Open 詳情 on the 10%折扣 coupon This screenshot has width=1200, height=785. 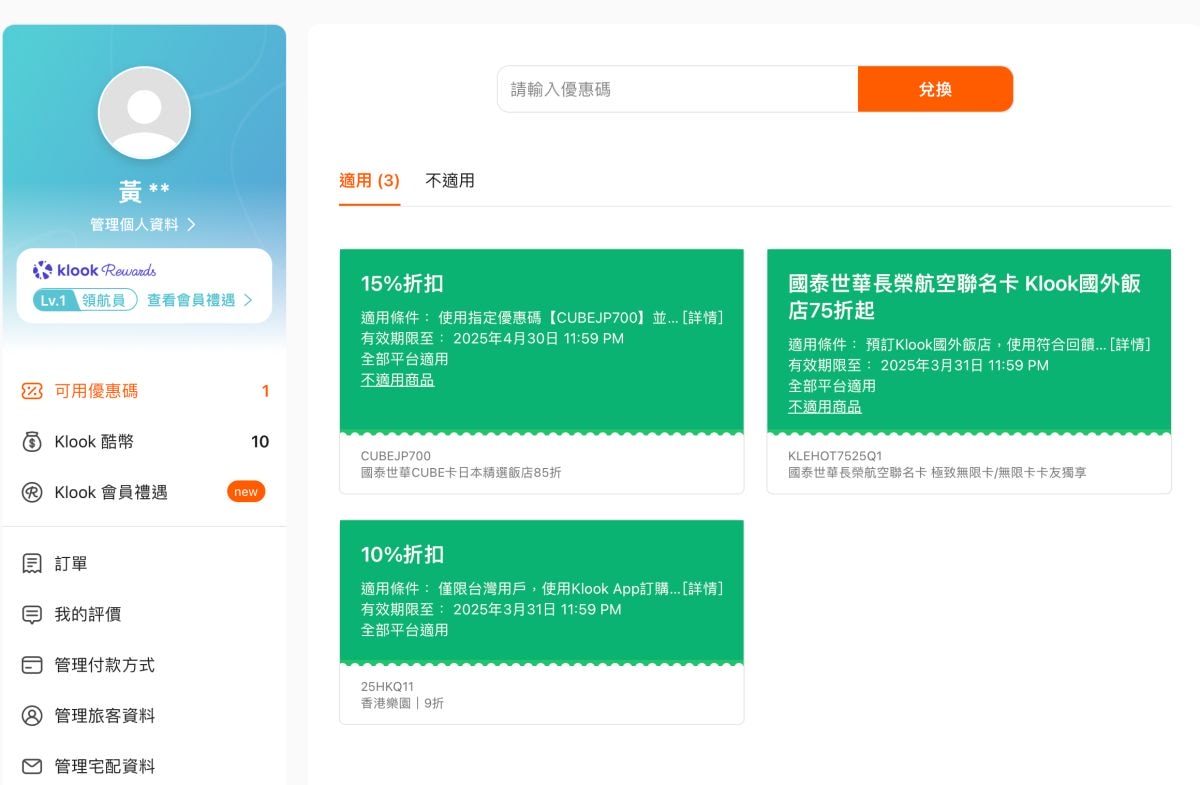(703, 589)
